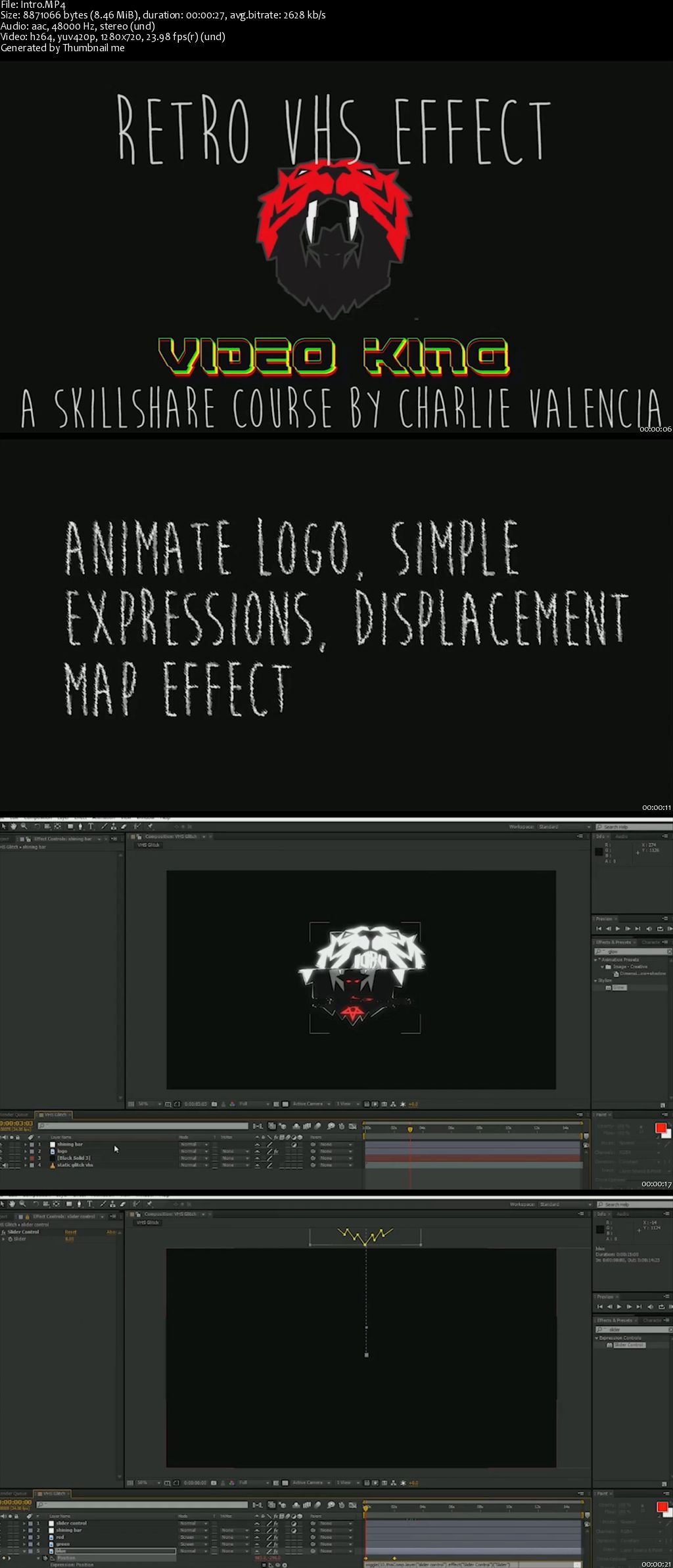The height and width of the screenshot is (1568, 673).
Task: Select the Effect Controls: shining bar tab
Action: (x=64, y=839)
